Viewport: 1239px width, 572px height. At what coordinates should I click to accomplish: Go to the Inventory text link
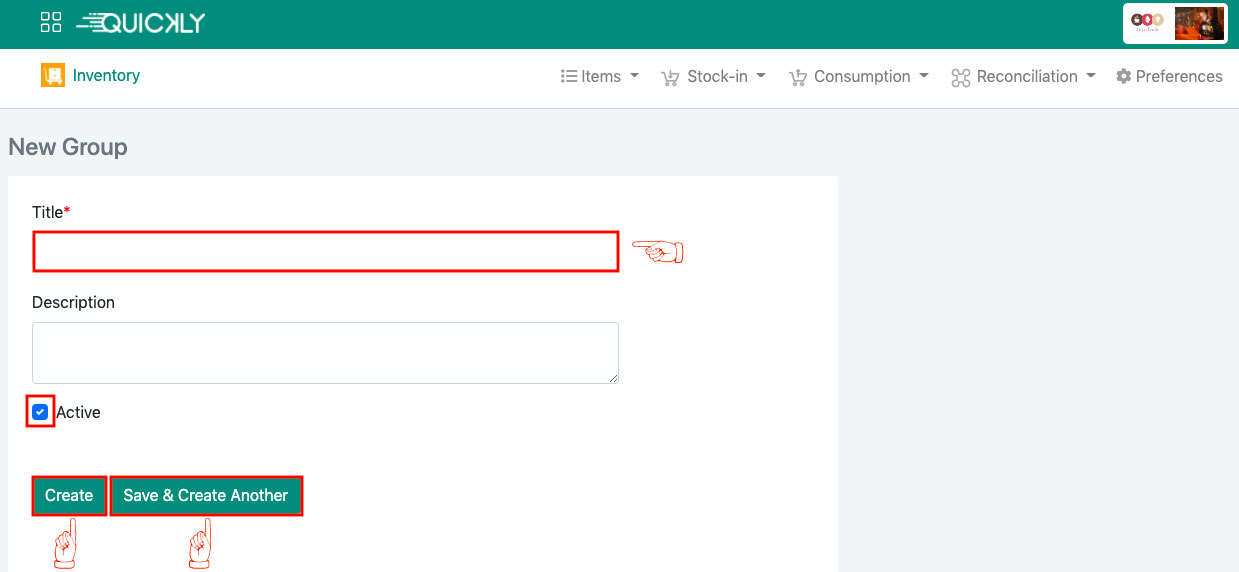click(x=106, y=75)
